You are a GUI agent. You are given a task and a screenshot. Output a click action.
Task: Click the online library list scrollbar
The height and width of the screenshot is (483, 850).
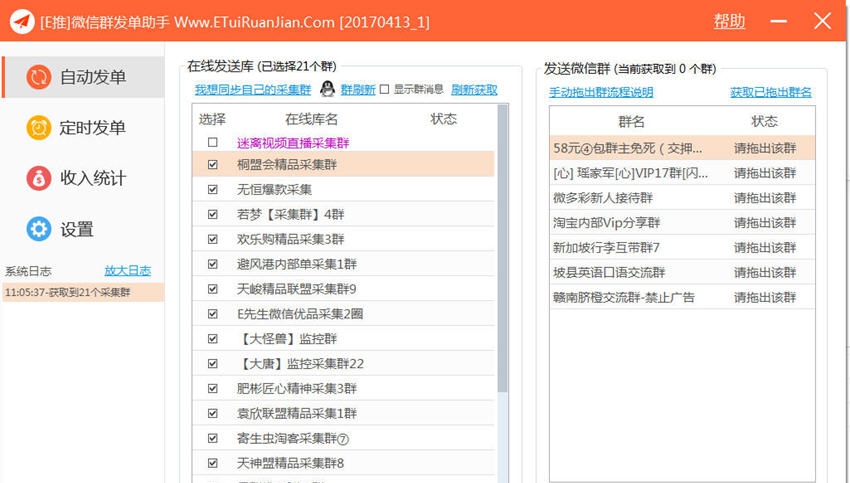tap(503, 249)
